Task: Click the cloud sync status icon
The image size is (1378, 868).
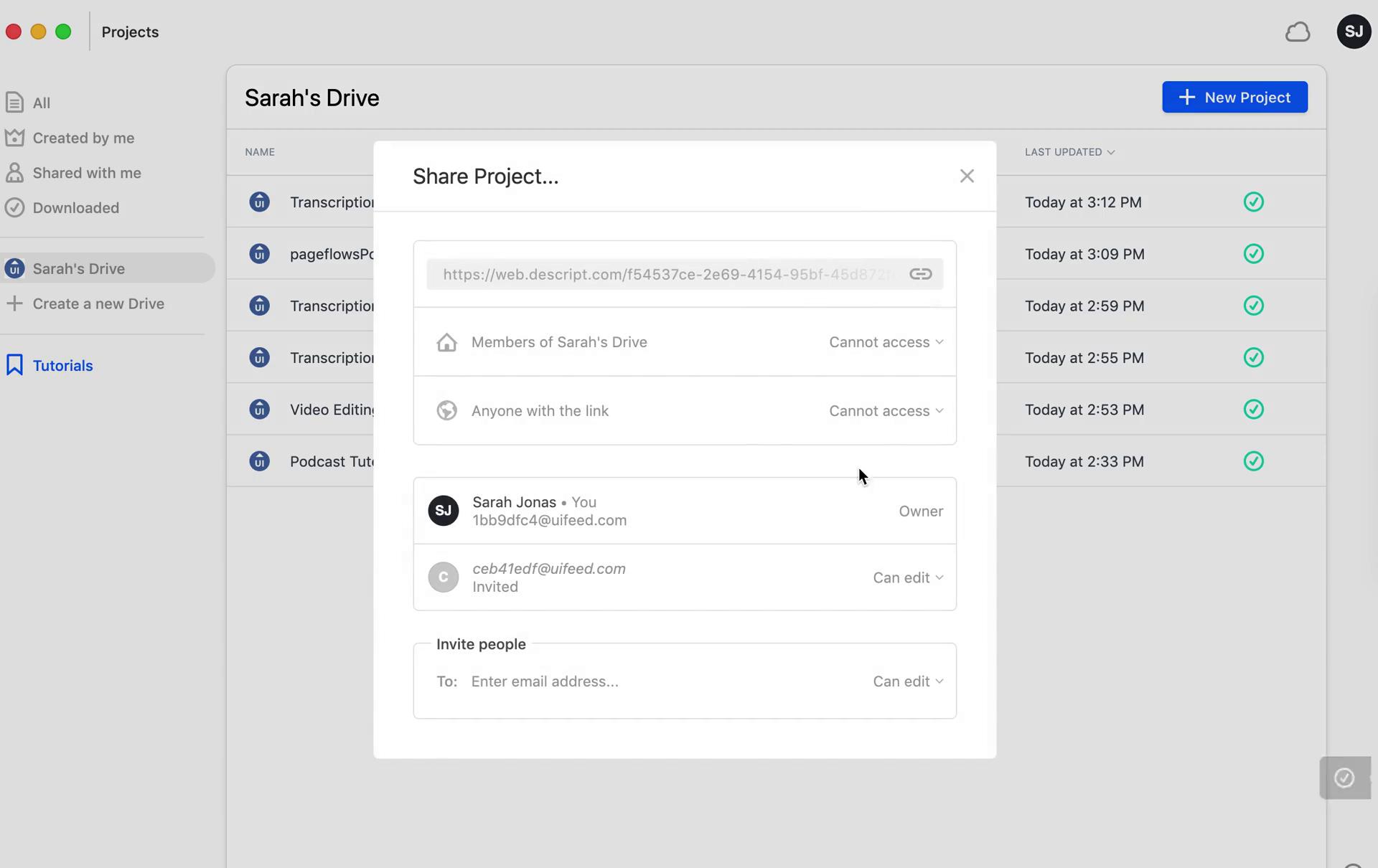Action: tap(1297, 31)
